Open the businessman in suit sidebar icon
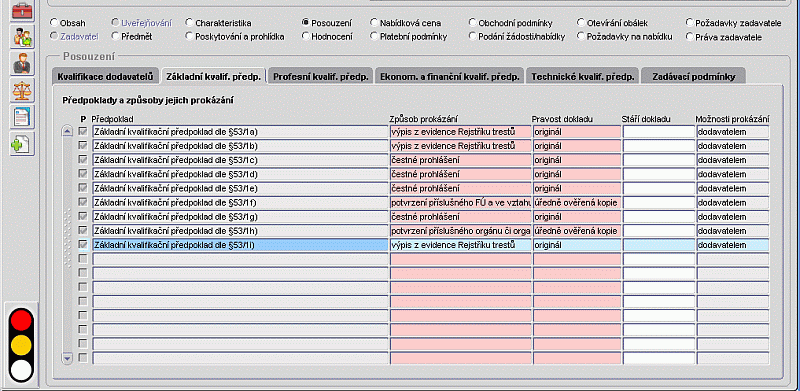This screenshot has height=391, width=800. [22, 63]
